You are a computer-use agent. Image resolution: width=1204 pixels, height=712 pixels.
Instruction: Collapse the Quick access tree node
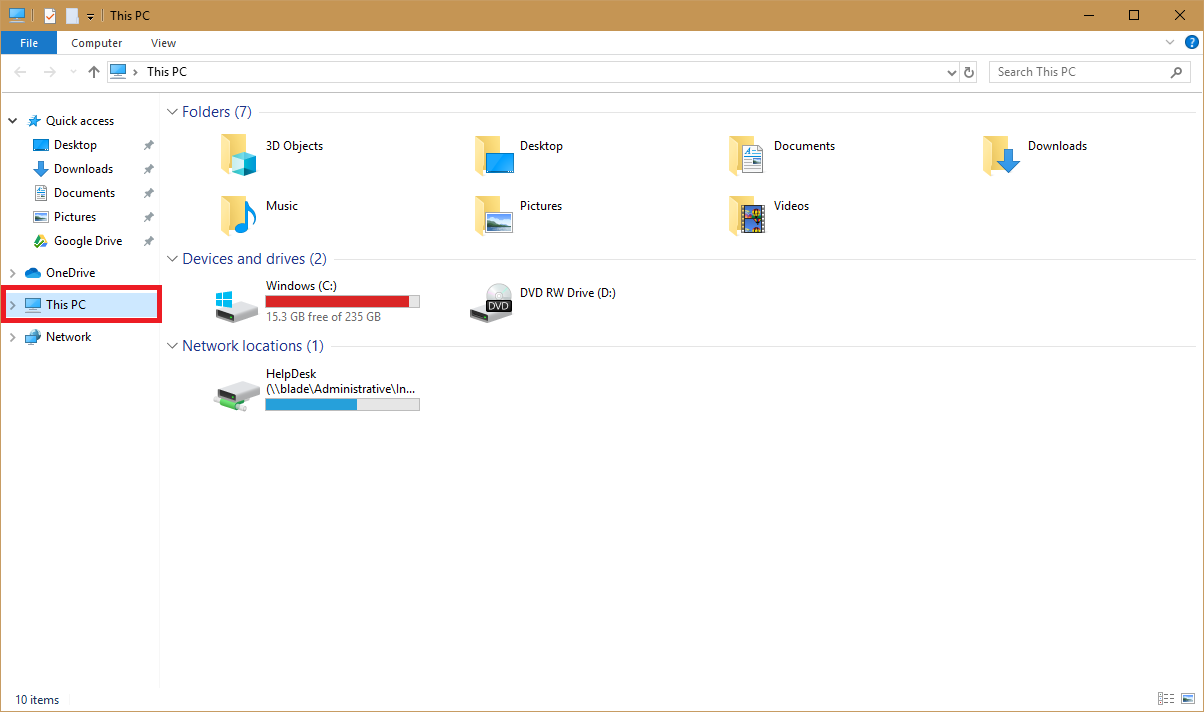click(13, 121)
